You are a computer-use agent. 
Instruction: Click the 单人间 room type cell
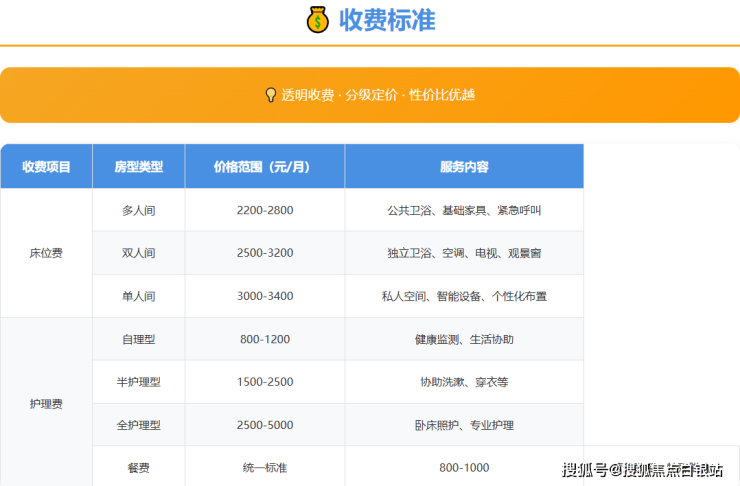138,296
